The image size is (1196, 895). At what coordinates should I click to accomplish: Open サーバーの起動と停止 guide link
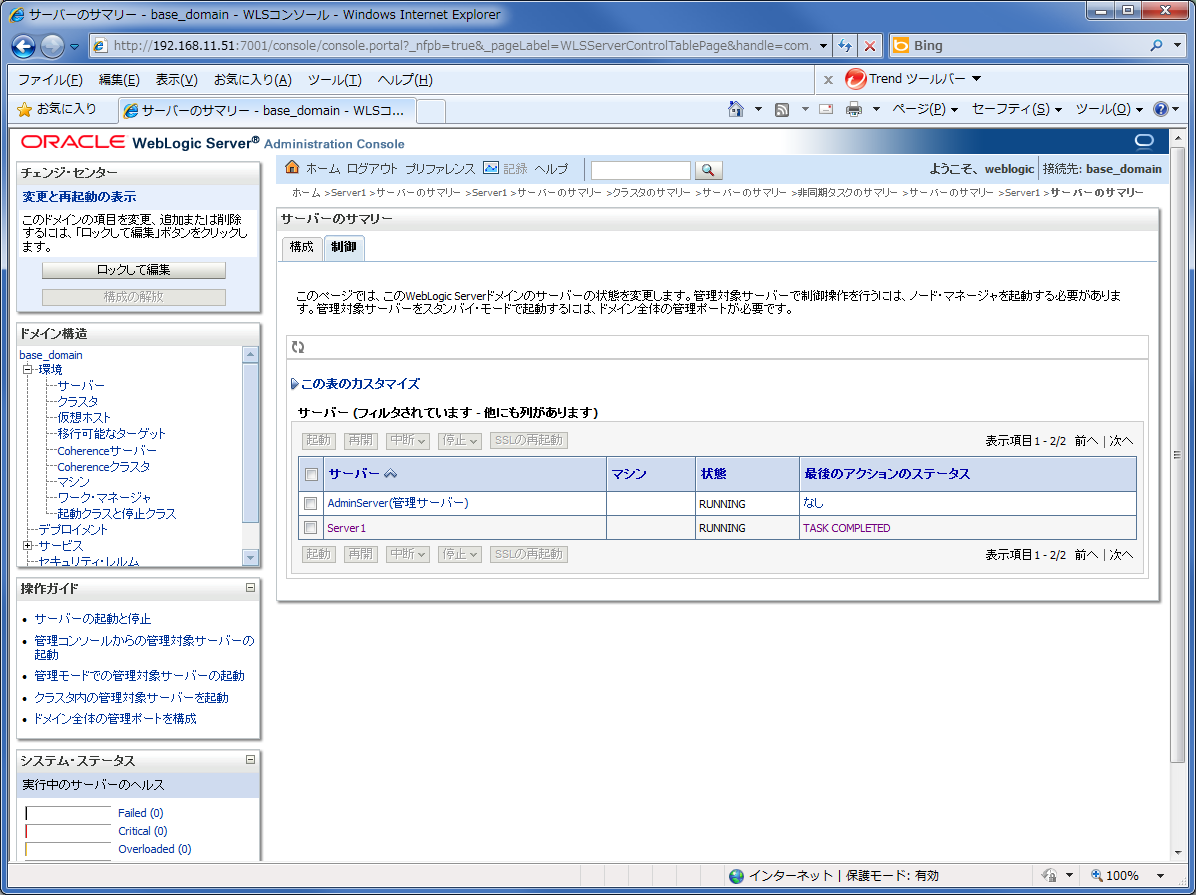point(92,619)
